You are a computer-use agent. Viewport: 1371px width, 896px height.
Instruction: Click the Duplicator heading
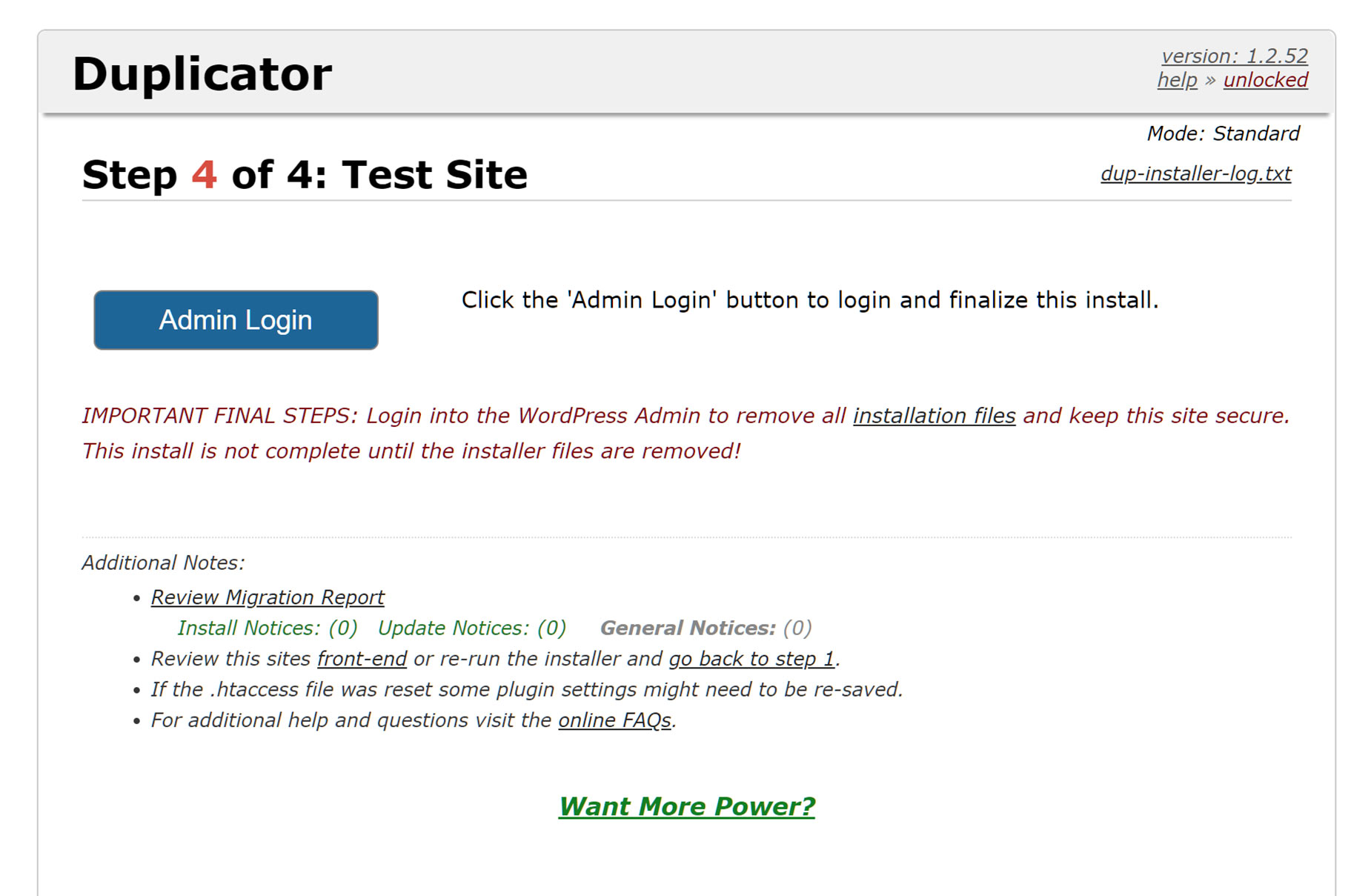[202, 73]
